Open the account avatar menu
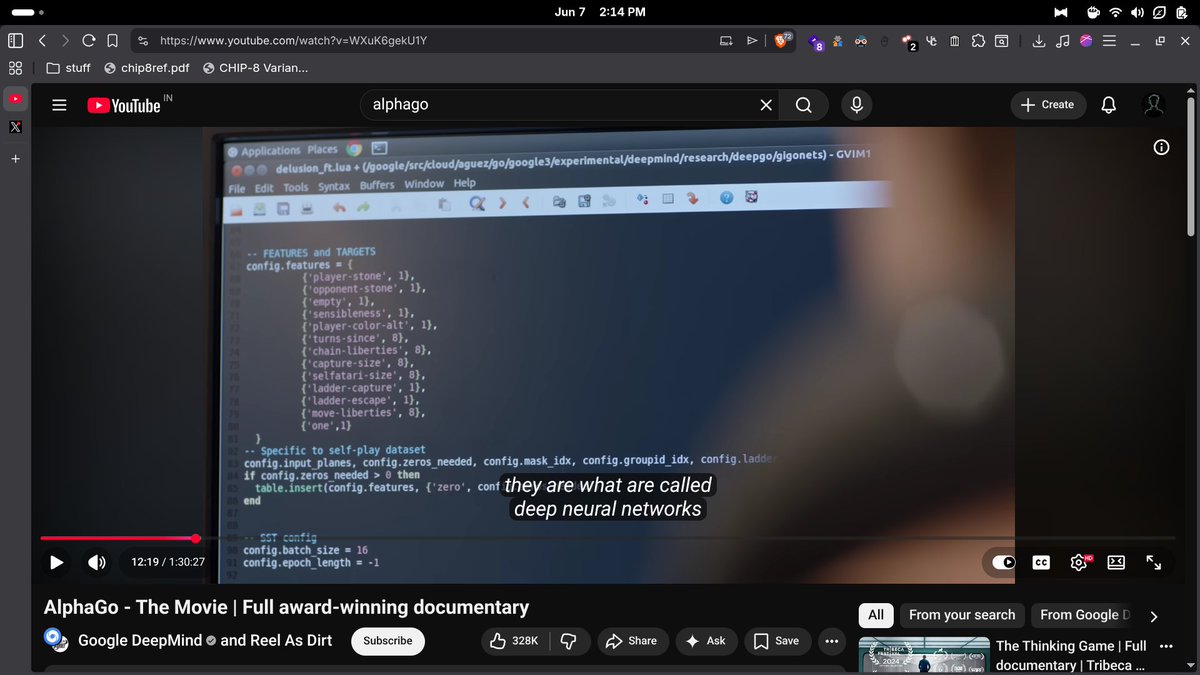1200x675 pixels. [1154, 105]
